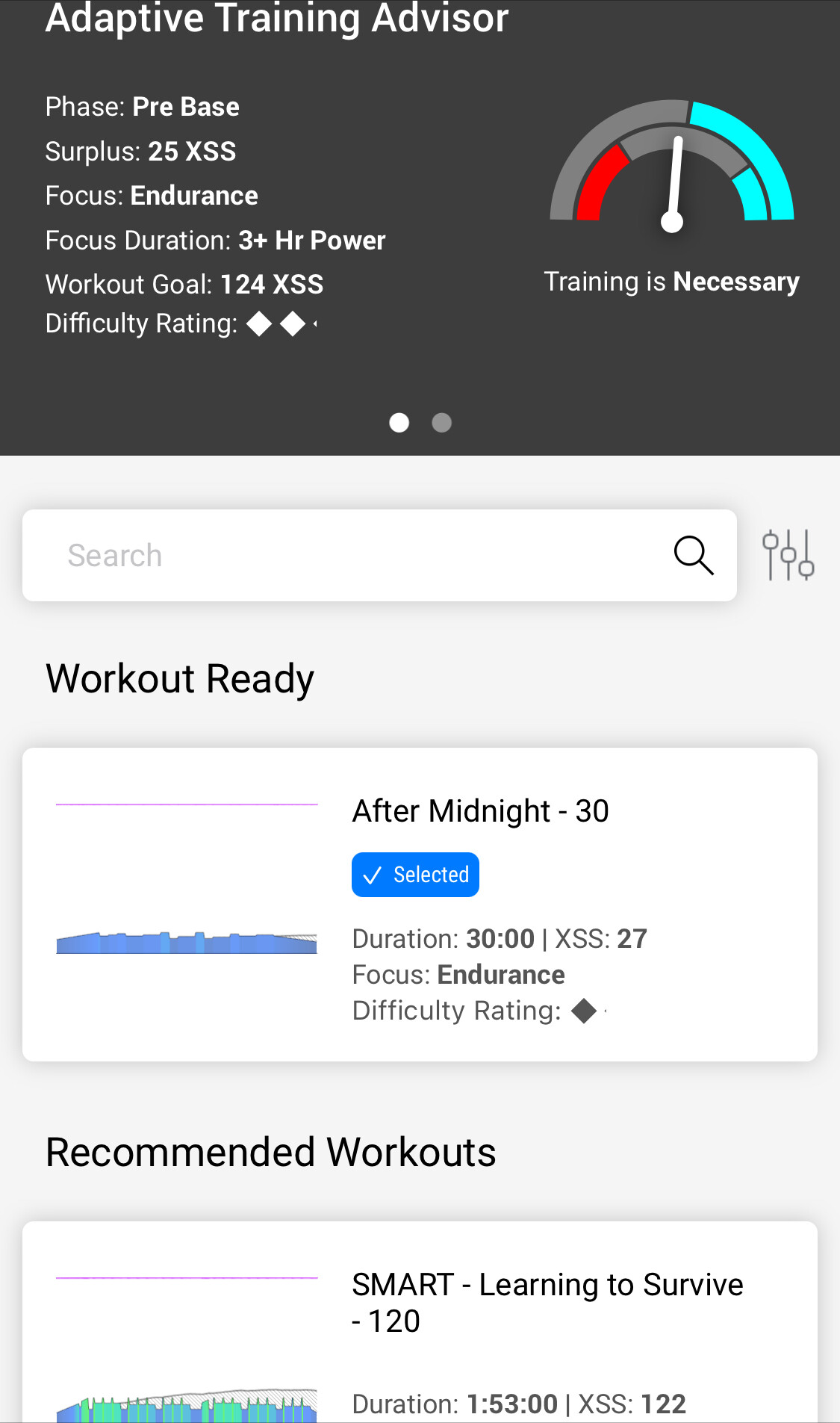Tap Surplus 25 XSS row
840x1423 pixels.
click(x=140, y=152)
